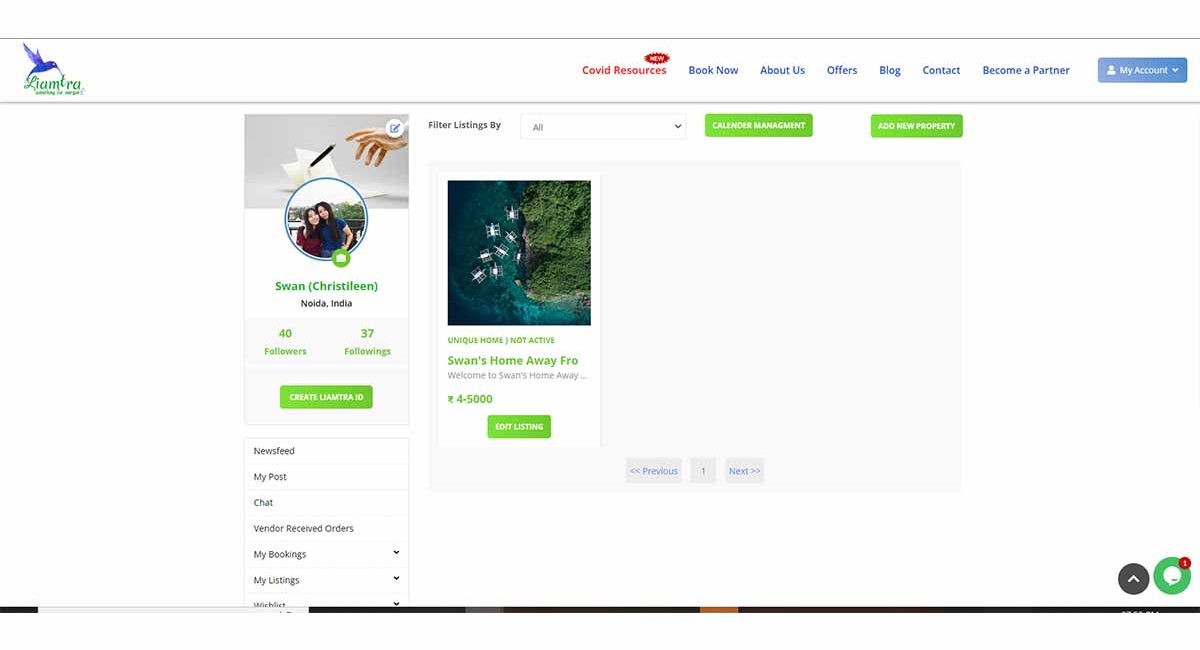Click the green camera icon on profile photo
This screenshot has width=1200, height=650.
click(341, 258)
